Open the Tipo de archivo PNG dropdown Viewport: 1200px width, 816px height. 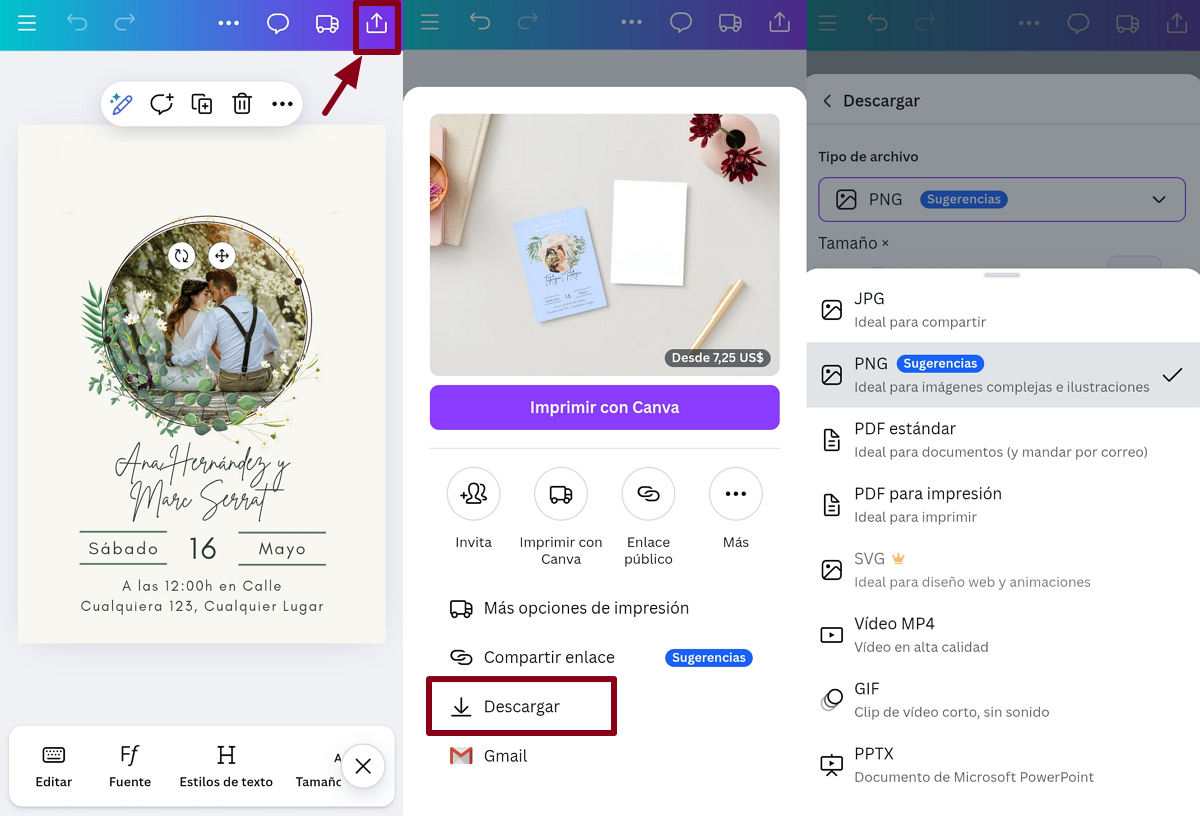coord(1002,199)
